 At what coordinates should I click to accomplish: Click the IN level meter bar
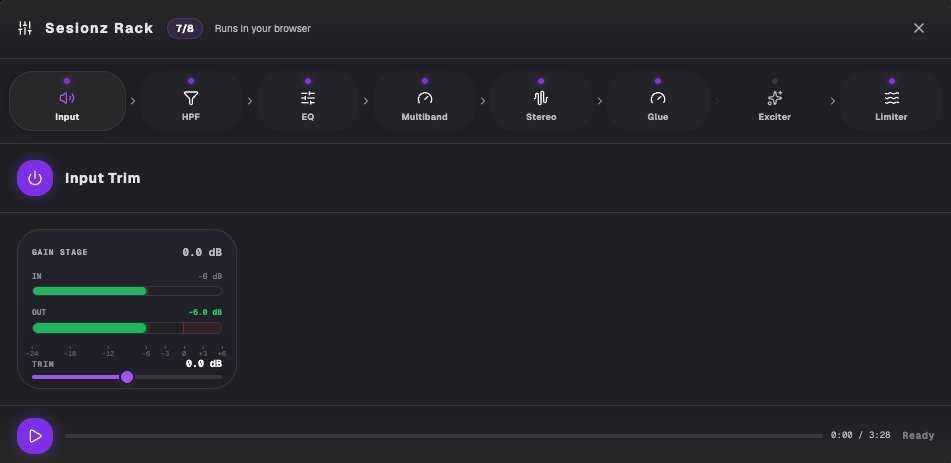point(127,291)
